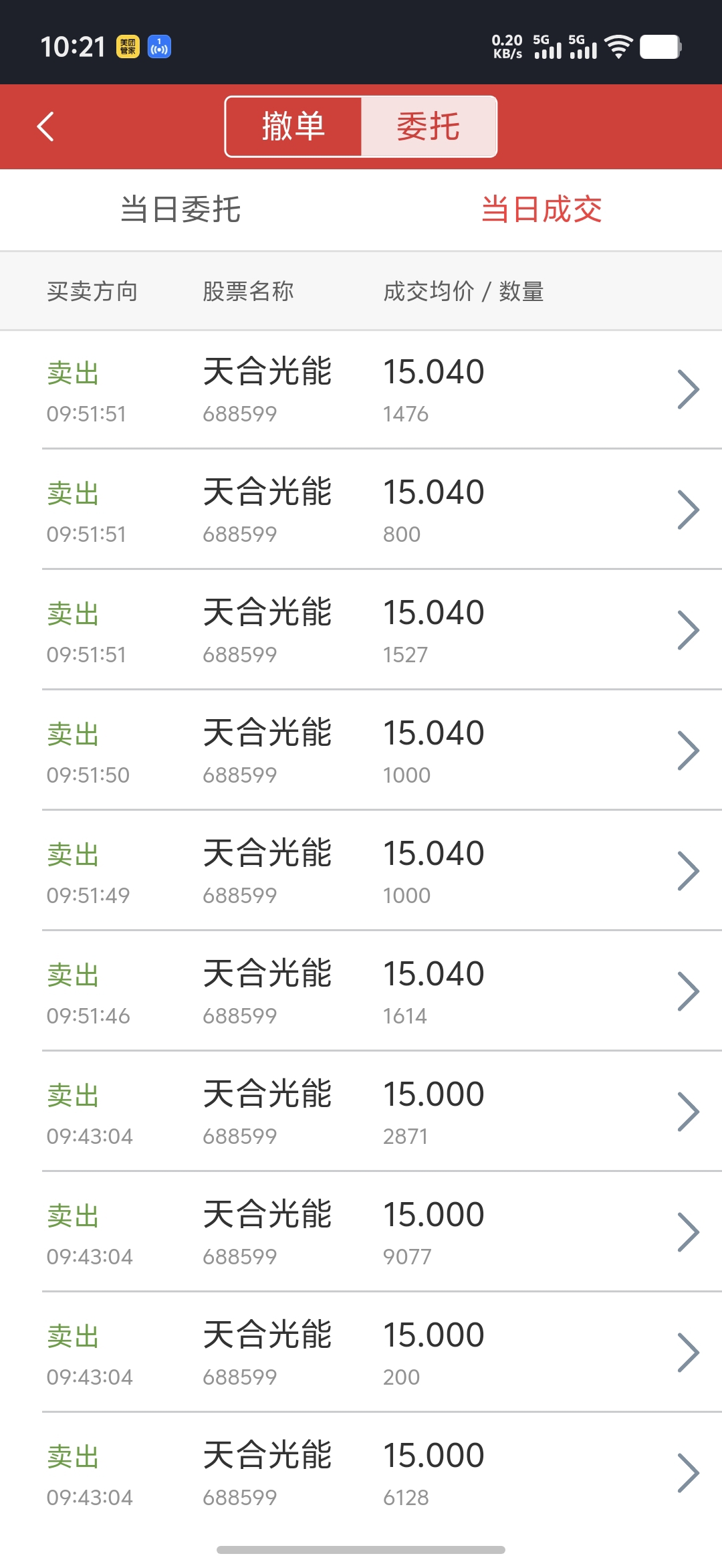This screenshot has width=722, height=1568.
Task: Select 当日成交 tab
Action: coord(541,209)
